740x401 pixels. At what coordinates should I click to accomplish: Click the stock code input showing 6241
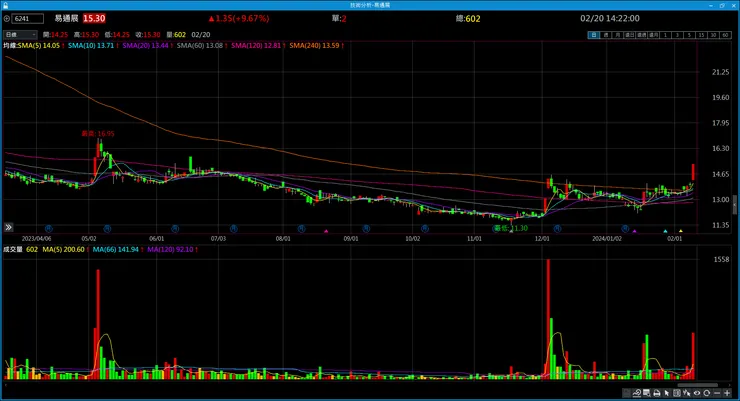pyautogui.click(x=28, y=19)
